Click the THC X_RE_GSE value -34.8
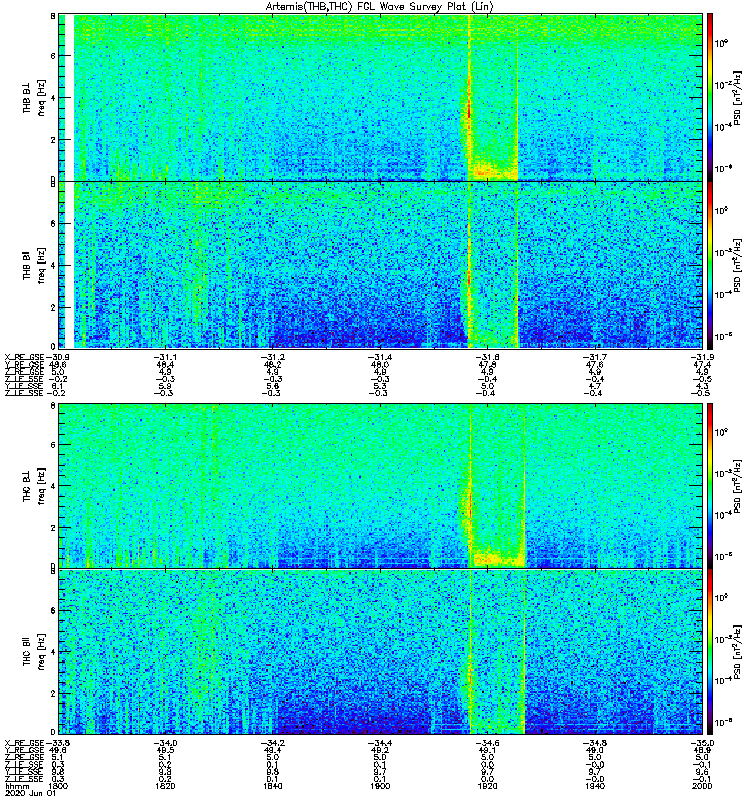The width and height of the screenshot is (750, 800). (x=594, y=743)
